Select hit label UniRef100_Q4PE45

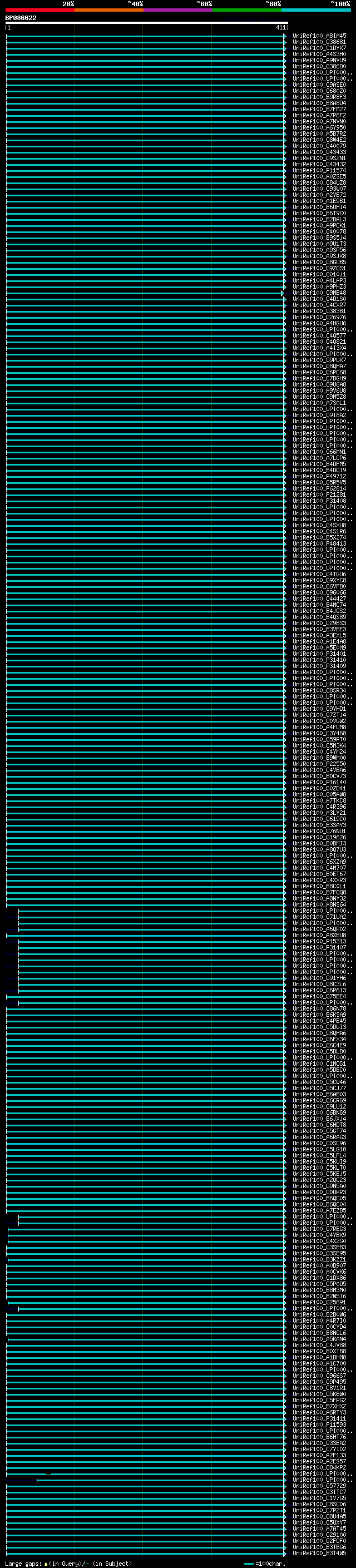(x=319, y=1021)
